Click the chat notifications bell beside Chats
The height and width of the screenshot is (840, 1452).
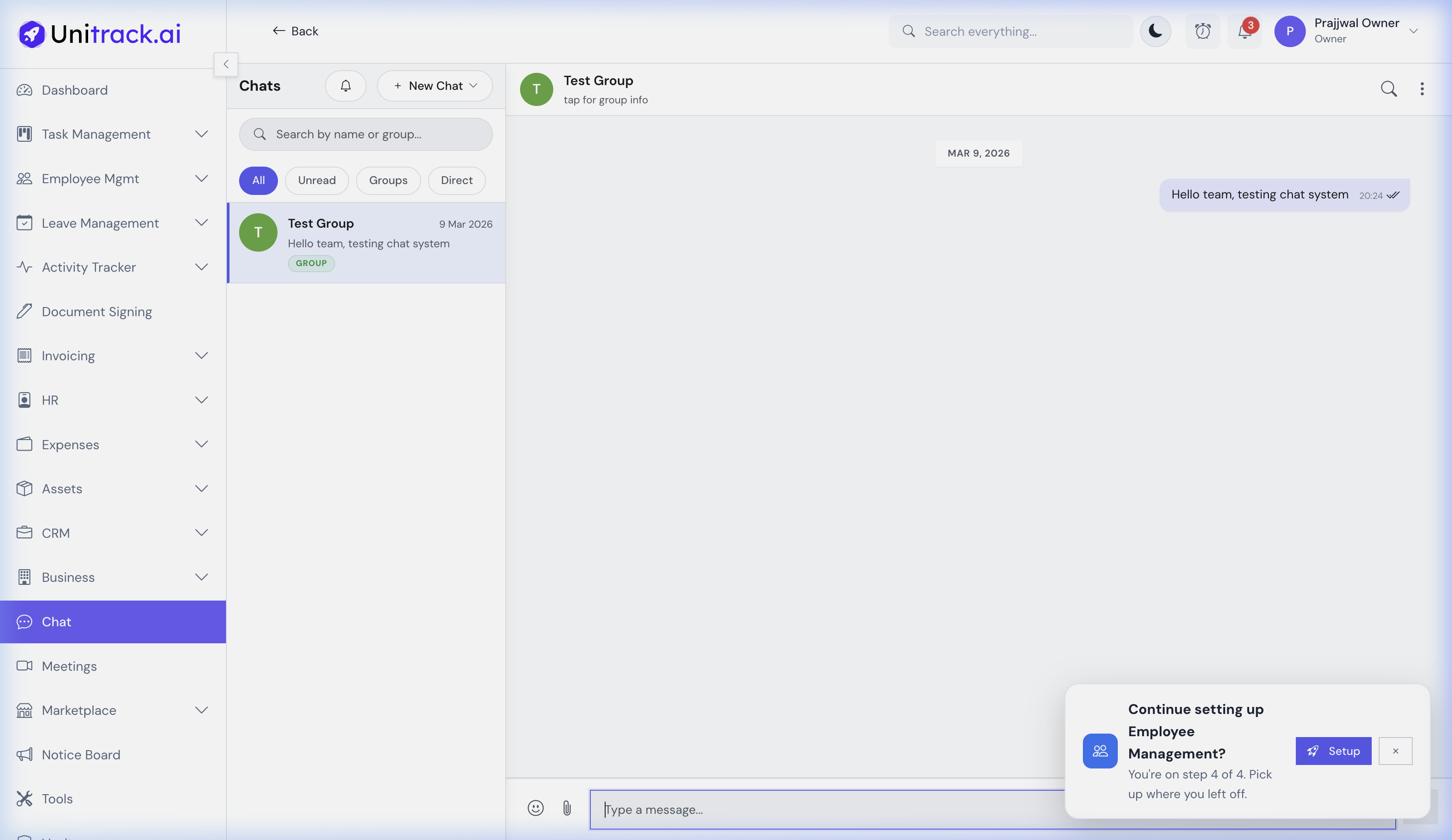(x=345, y=85)
